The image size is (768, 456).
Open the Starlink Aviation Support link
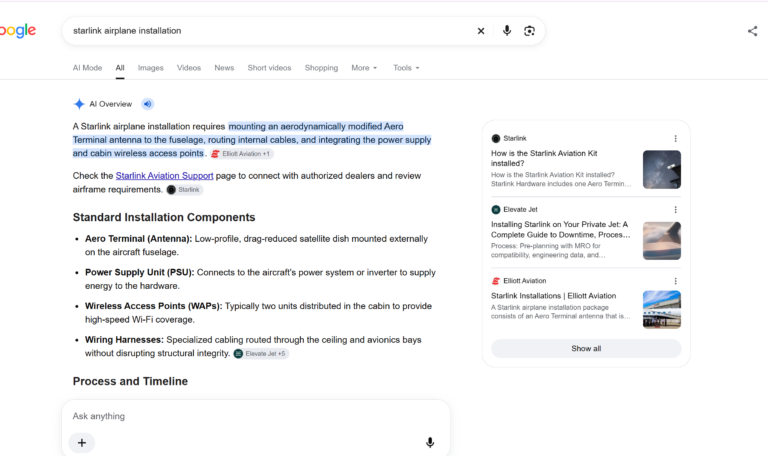click(x=164, y=176)
